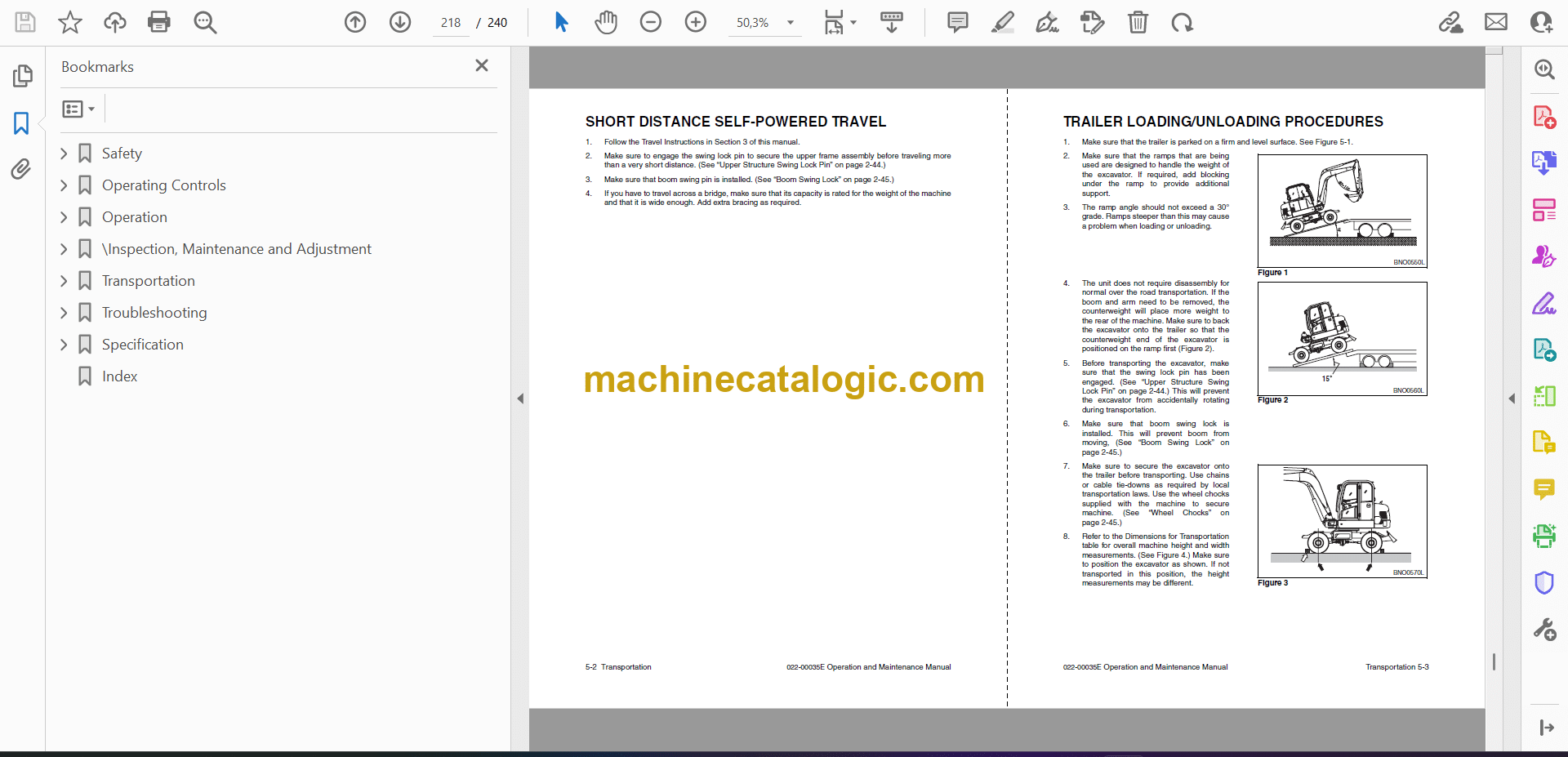This screenshot has width=1568, height=757.
Task: Open the zoom level dropdown
Action: click(x=790, y=23)
